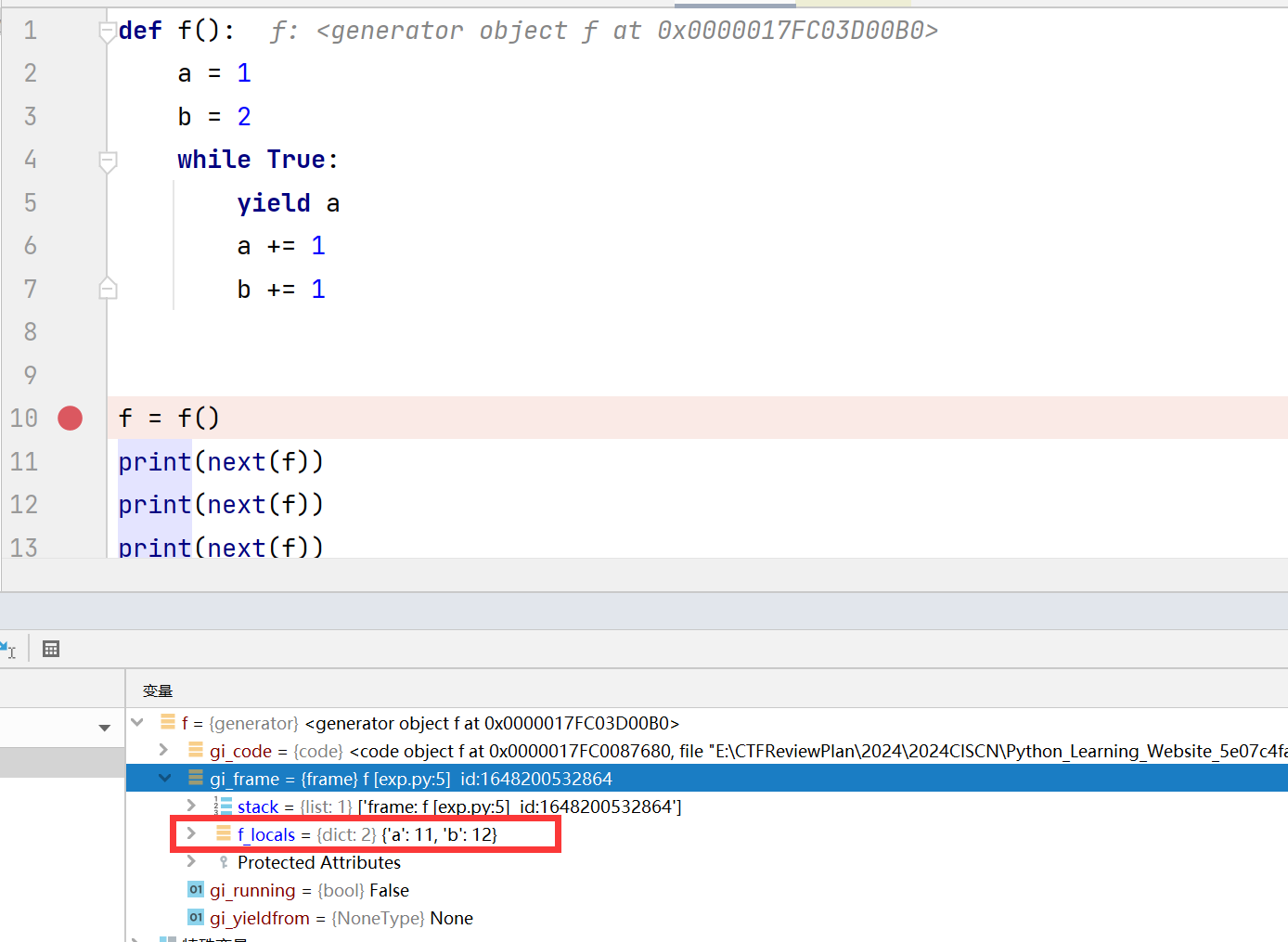
Task: Click the fold end marker on line 7
Action: point(108,288)
